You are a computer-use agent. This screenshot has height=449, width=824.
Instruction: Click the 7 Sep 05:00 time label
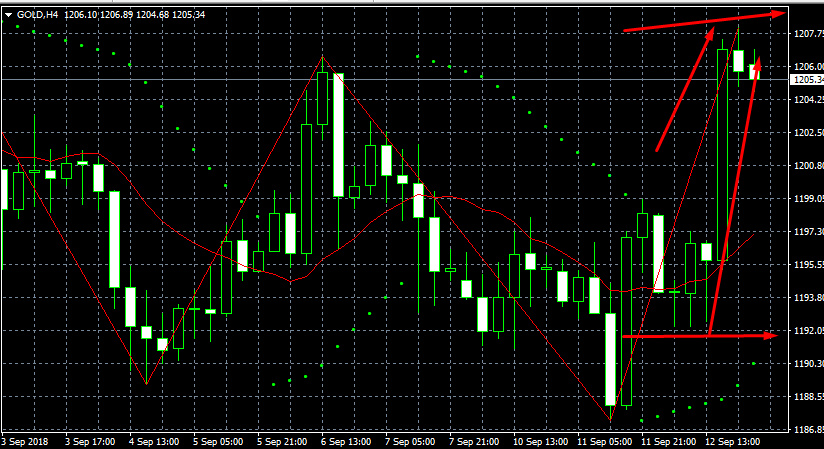[410, 442]
